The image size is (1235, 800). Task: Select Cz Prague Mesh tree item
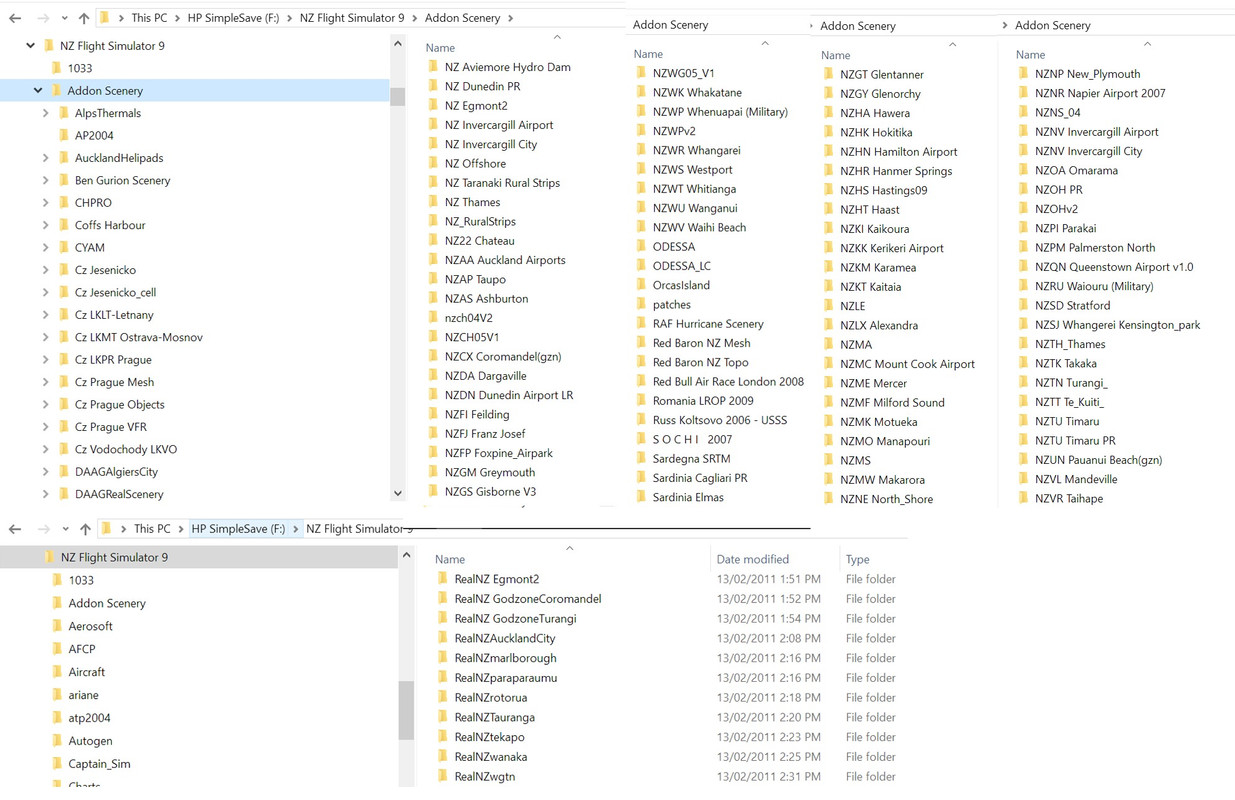114,382
